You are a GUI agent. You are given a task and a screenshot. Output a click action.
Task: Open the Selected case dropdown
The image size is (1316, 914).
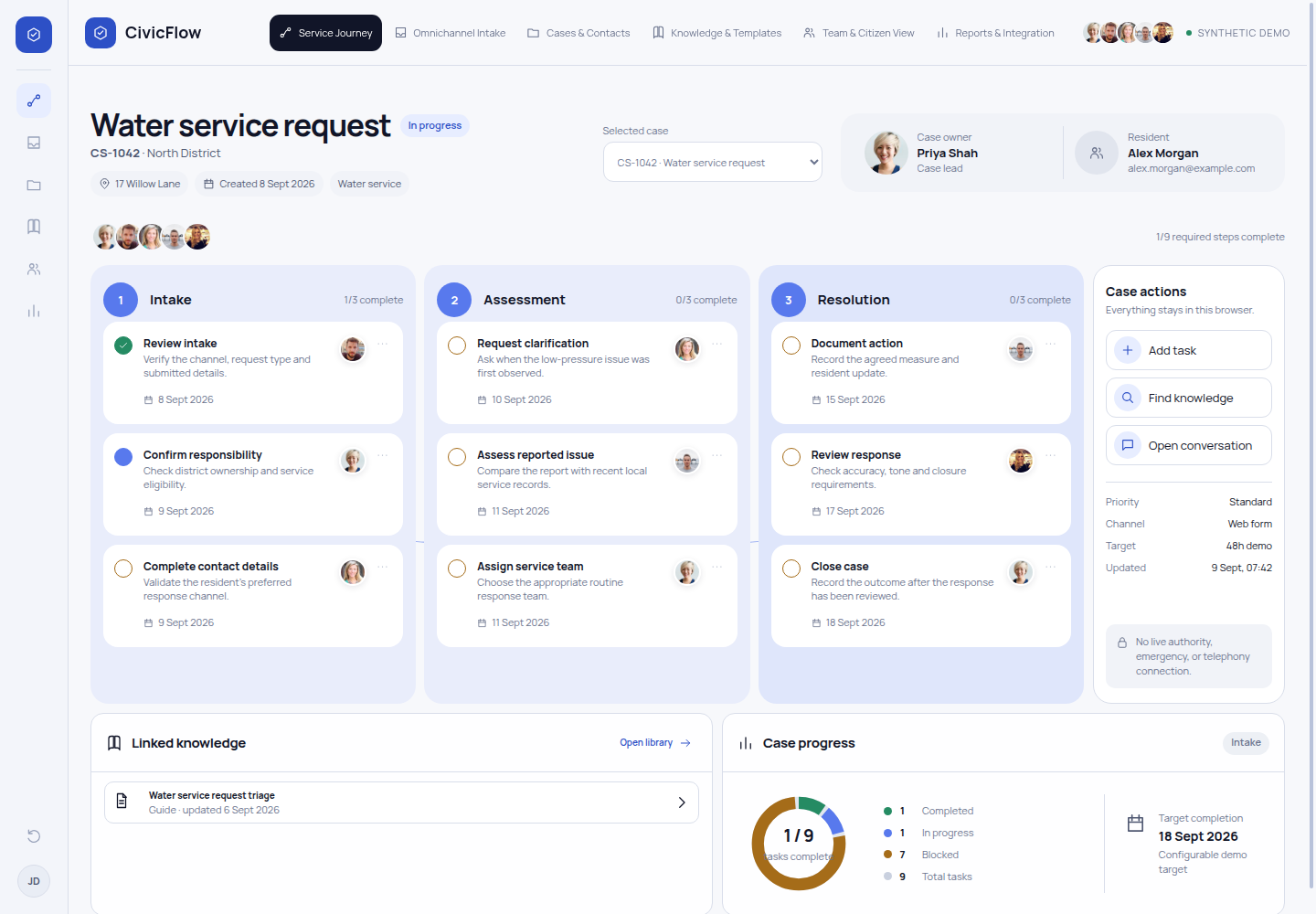(713, 162)
